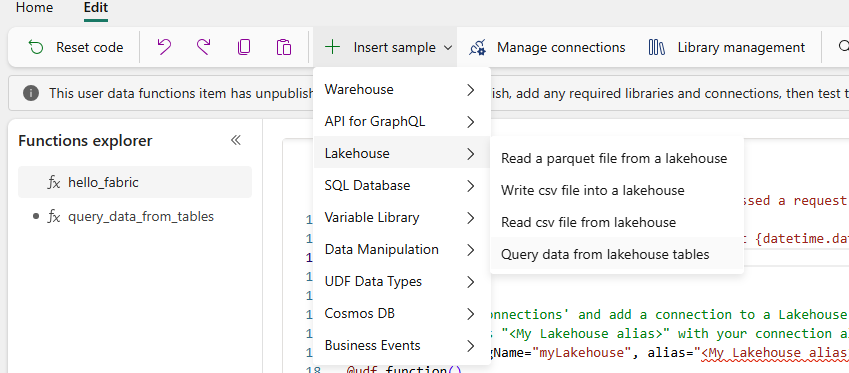Copy the selected code
The width and height of the screenshot is (849, 373).
coord(244,47)
